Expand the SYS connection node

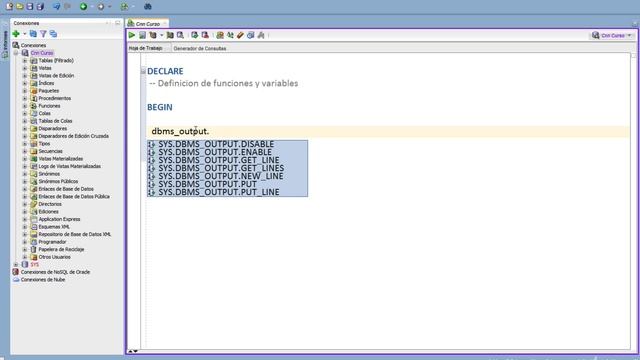click(16, 264)
